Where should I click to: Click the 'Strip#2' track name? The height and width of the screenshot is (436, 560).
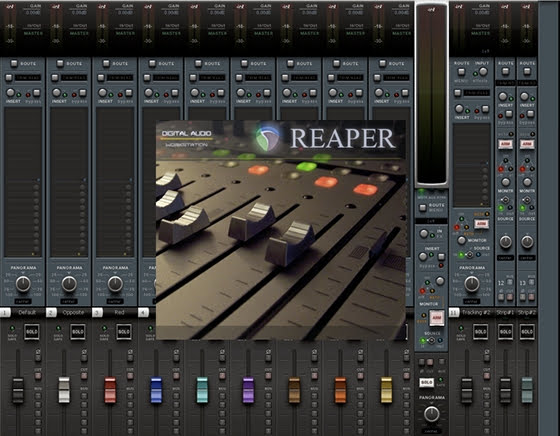click(527, 312)
